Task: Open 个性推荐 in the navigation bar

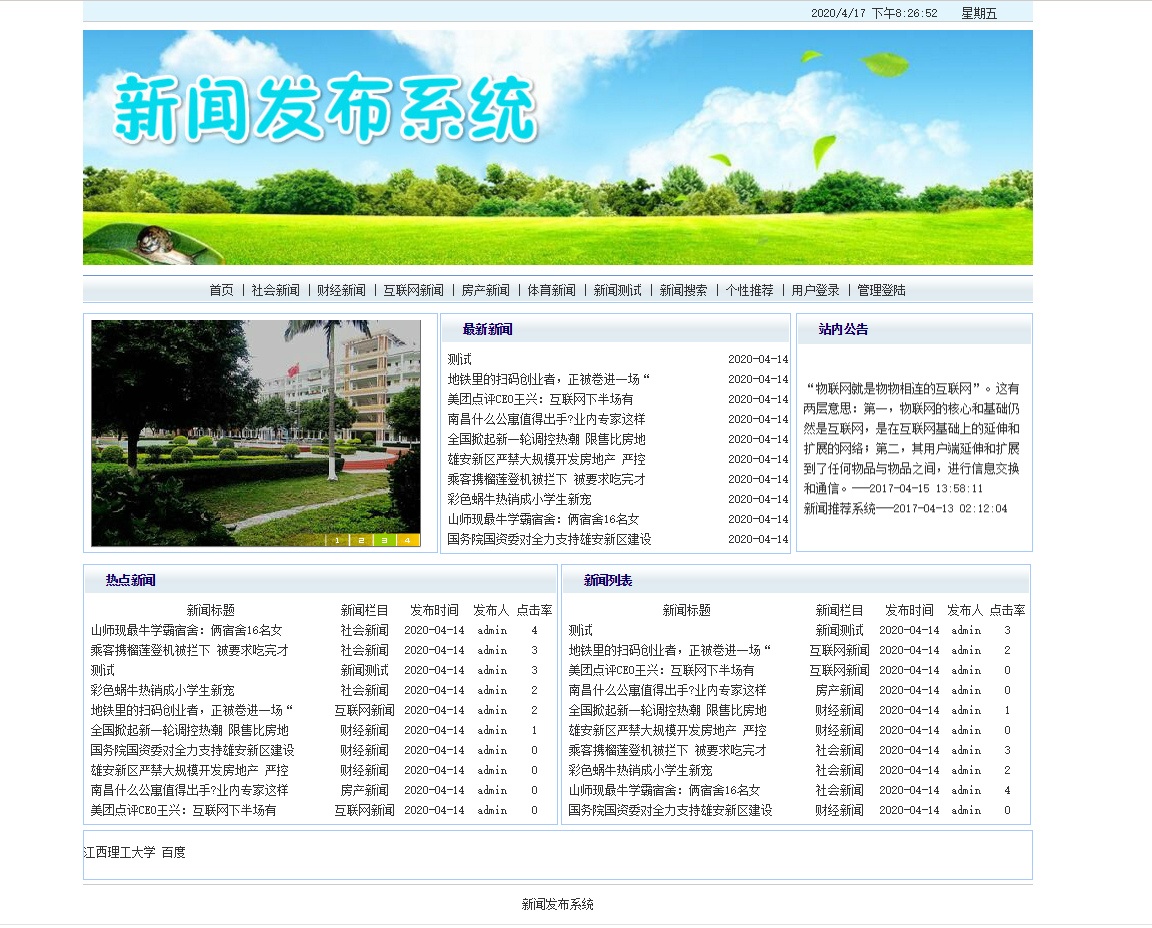Action: 749,290
